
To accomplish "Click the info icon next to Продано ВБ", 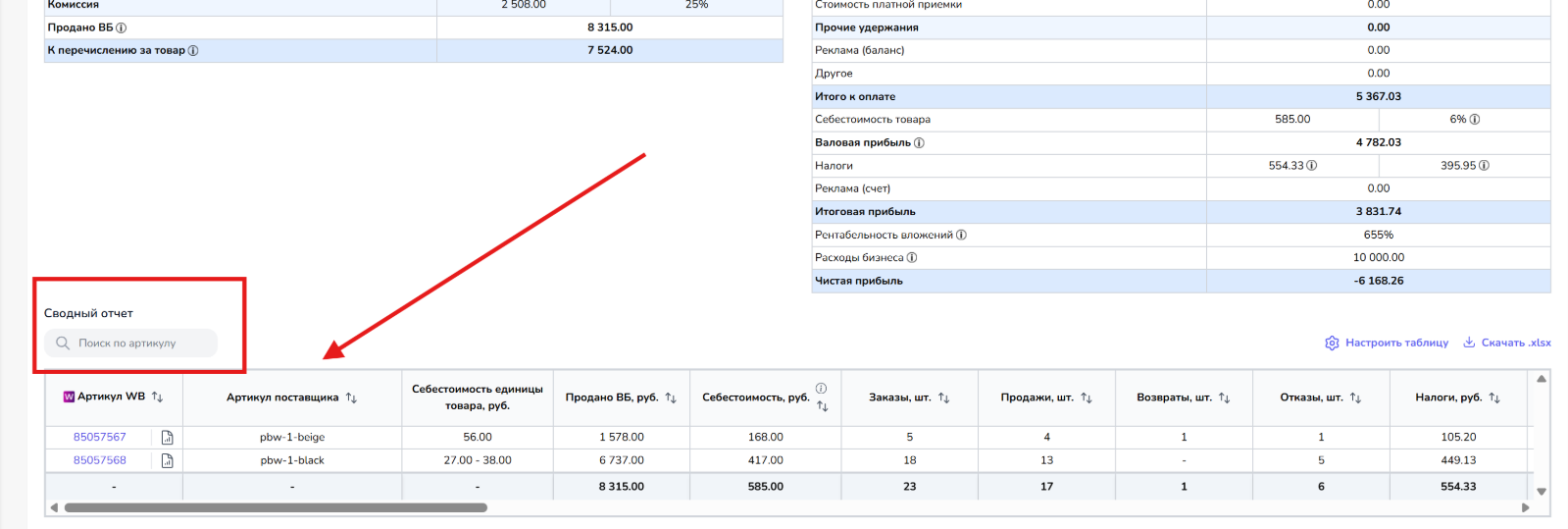I will click(x=122, y=27).
